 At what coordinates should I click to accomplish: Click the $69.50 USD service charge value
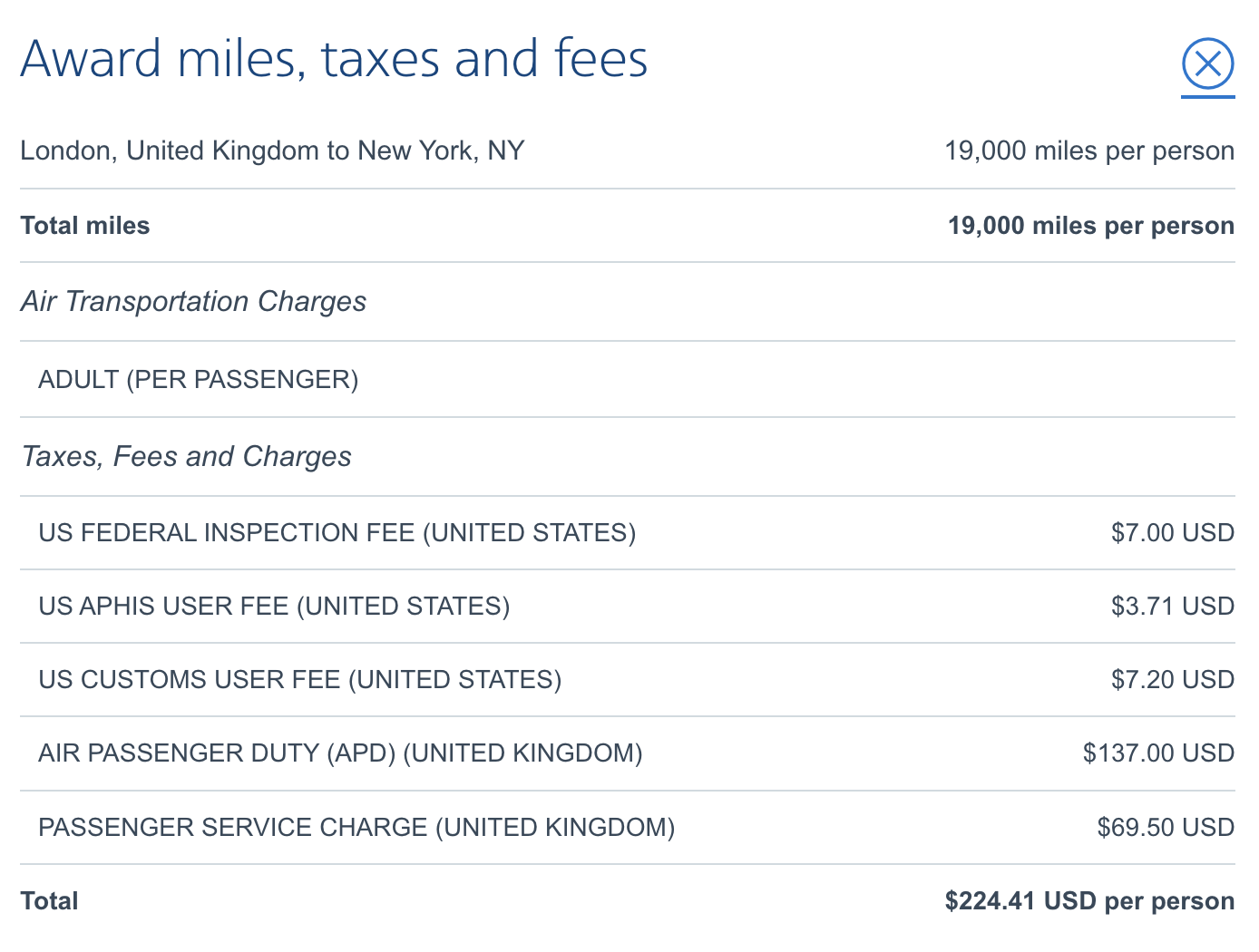[1166, 827]
